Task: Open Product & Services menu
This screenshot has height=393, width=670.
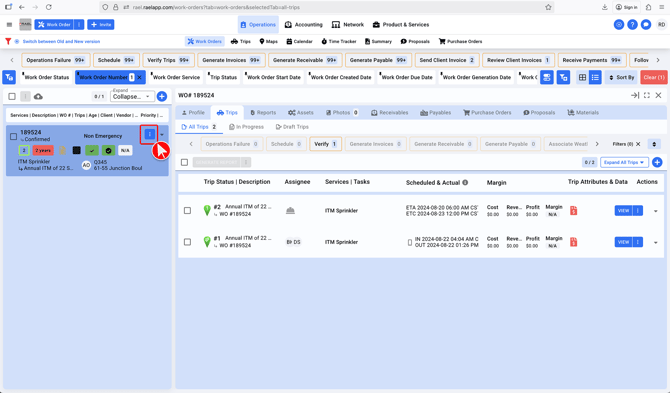Action: (401, 25)
